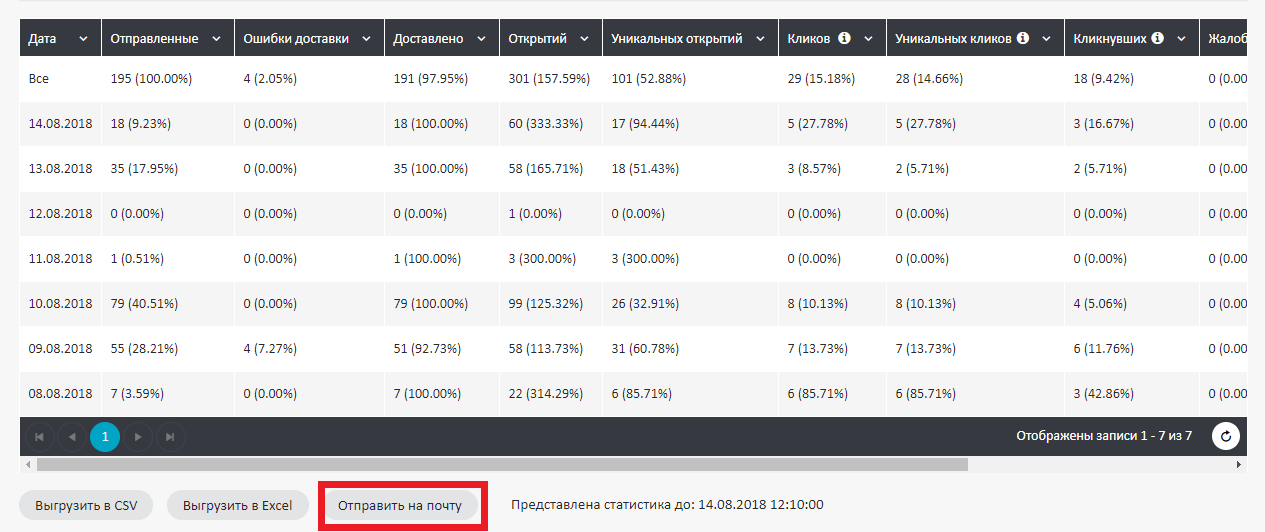Click the Выгрузить в CSV button
The width and height of the screenshot is (1265, 532).
click(x=86, y=505)
